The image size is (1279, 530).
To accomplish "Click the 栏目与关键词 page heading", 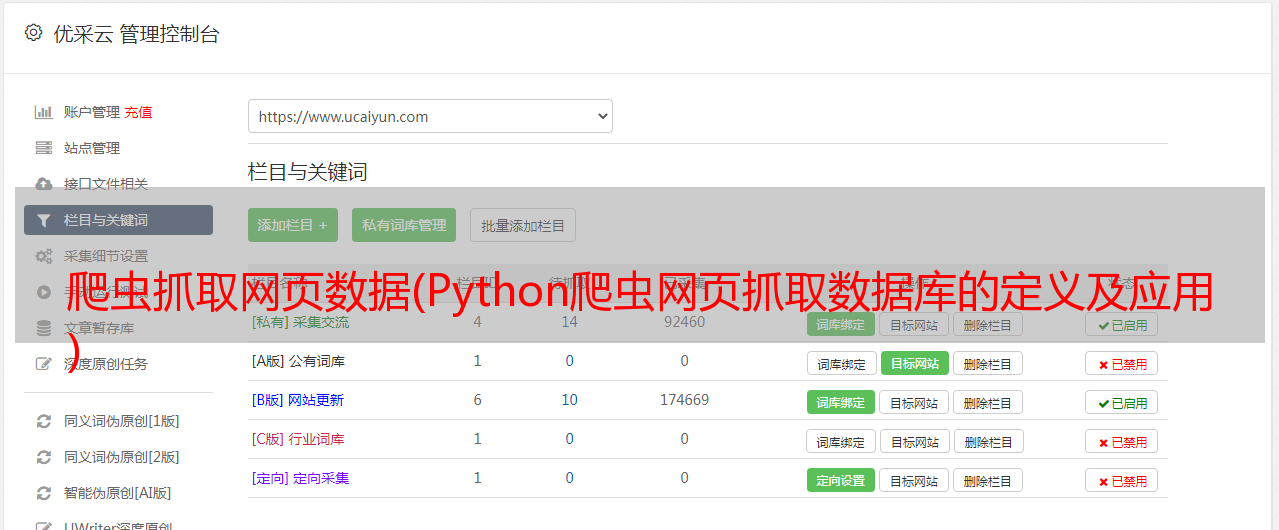I will [x=308, y=172].
